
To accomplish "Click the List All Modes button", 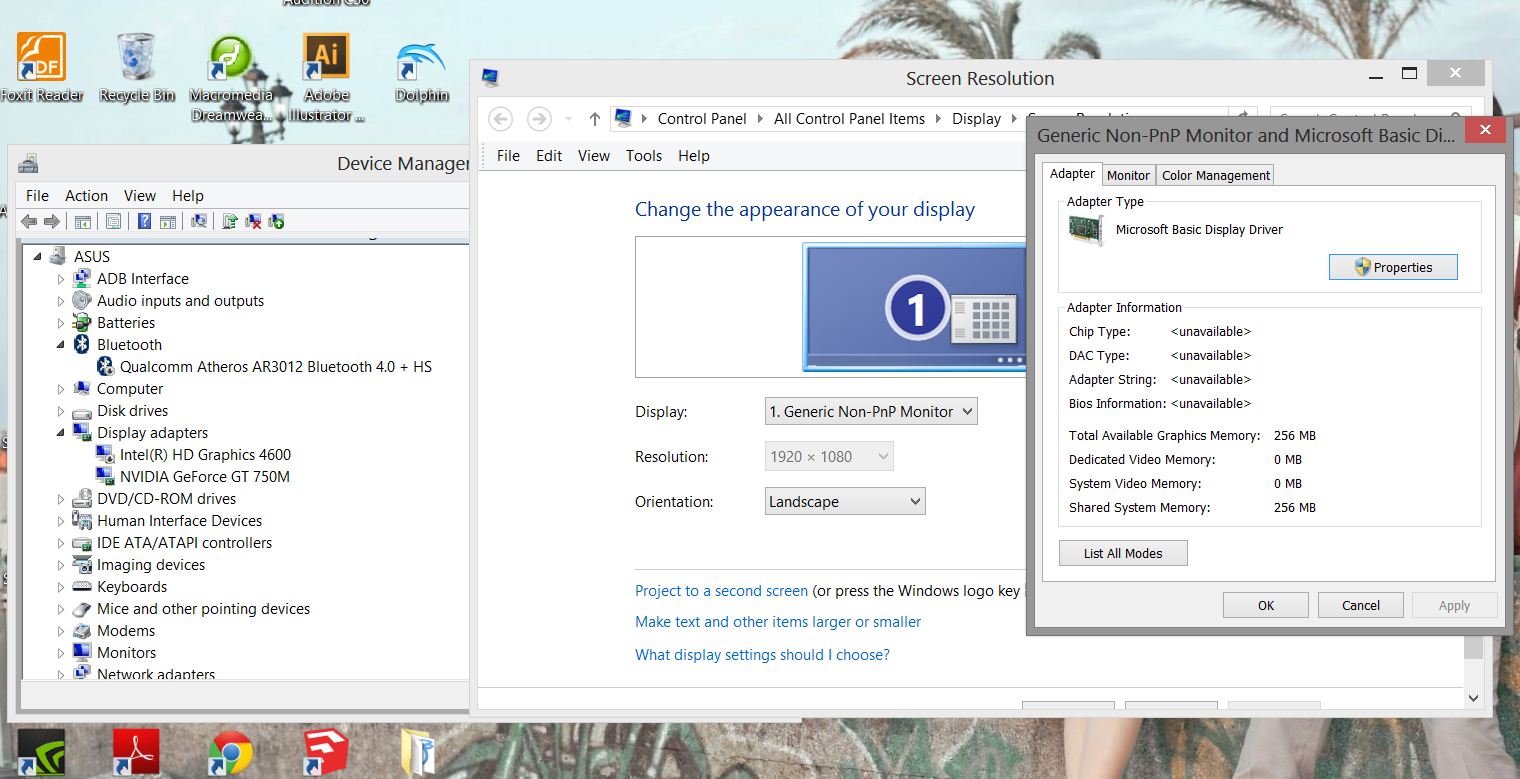I will point(1122,553).
